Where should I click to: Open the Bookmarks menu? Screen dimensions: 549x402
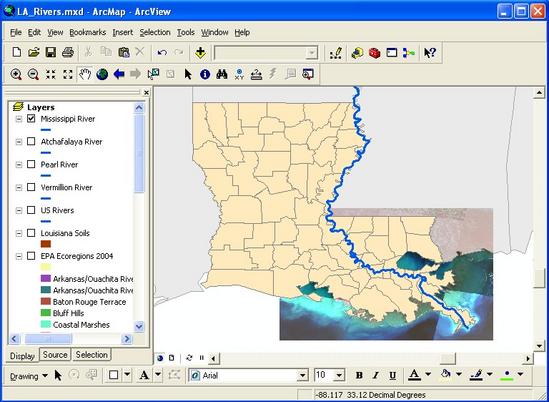click(x=88, y=32)
